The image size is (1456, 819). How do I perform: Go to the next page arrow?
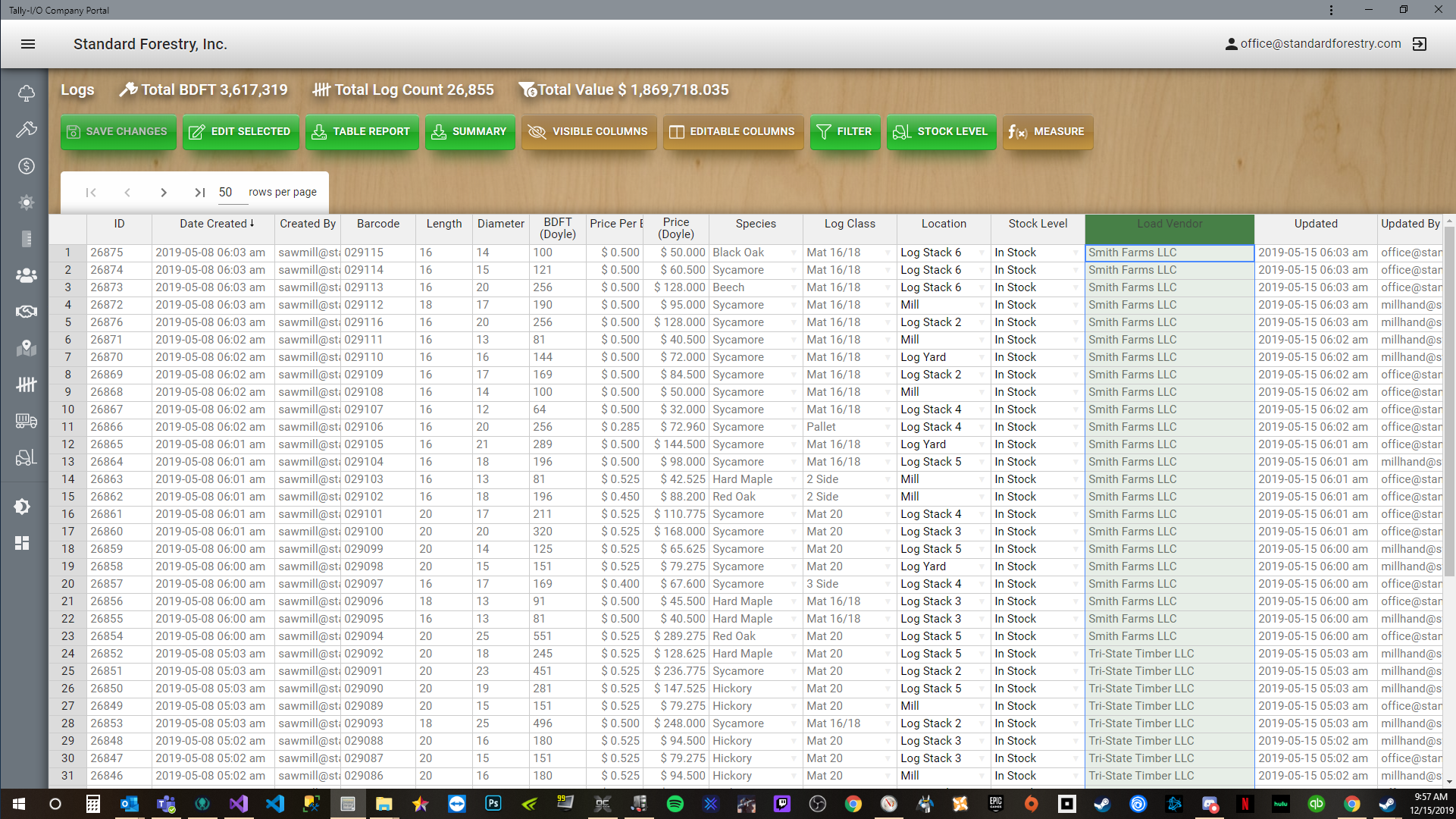pos(164,193)
